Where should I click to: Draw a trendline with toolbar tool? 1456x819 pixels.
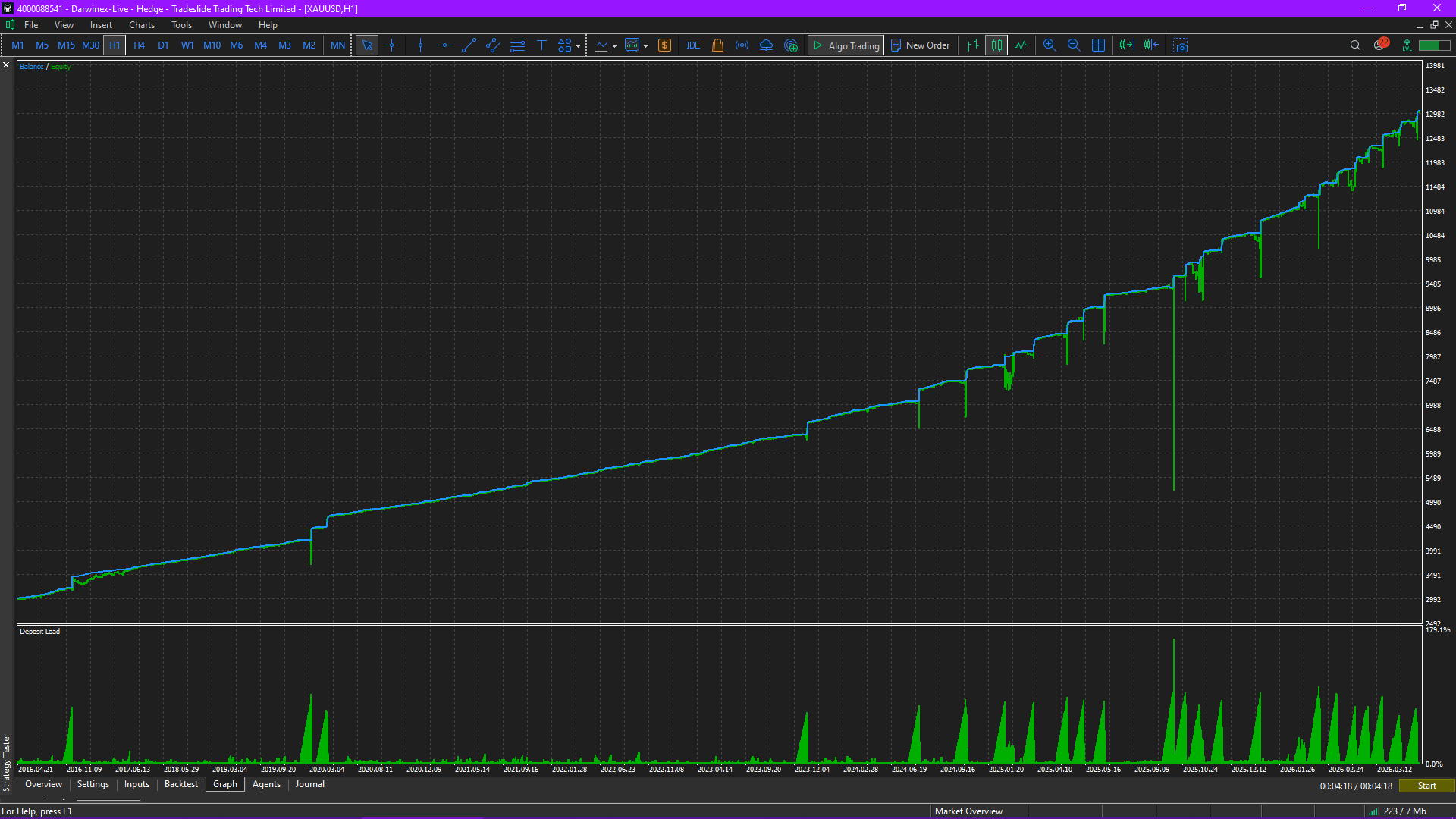[469, 45]
